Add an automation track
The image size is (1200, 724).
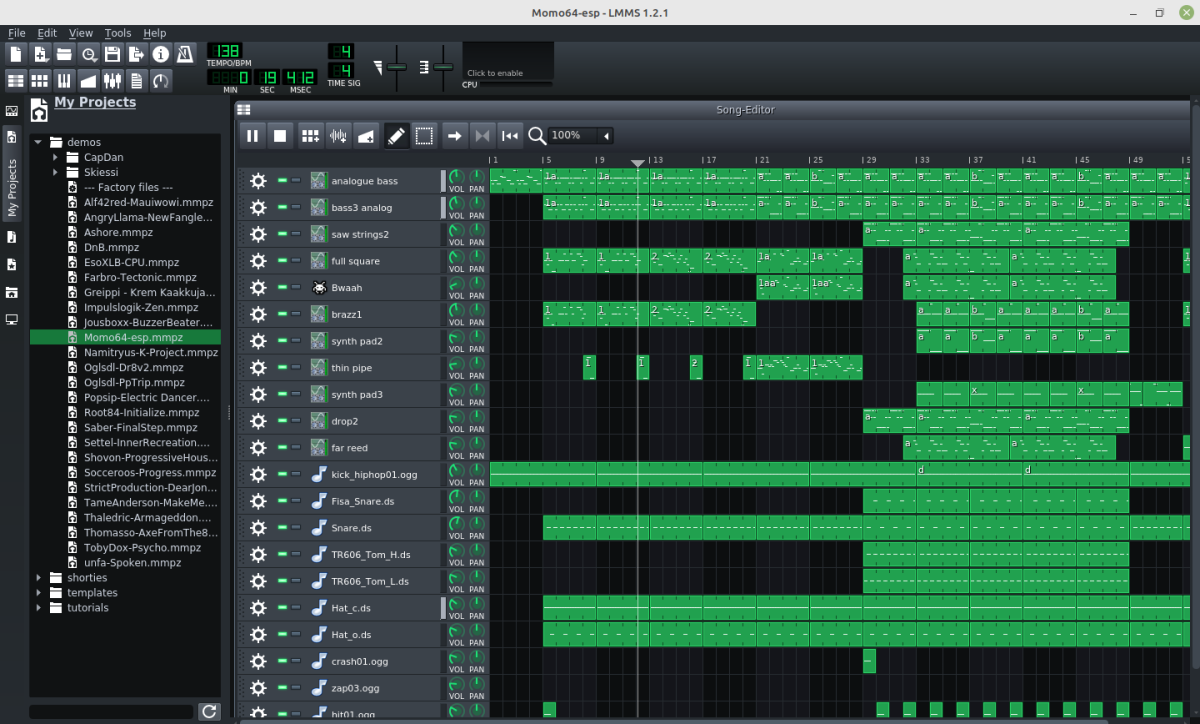pyautogui.click(x=366, y=135)
